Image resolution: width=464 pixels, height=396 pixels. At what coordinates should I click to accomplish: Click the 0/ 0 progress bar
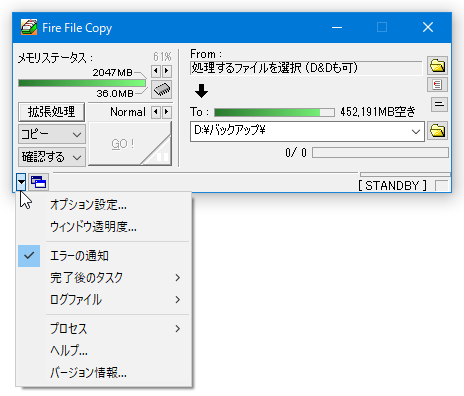[x=380, y=153]
